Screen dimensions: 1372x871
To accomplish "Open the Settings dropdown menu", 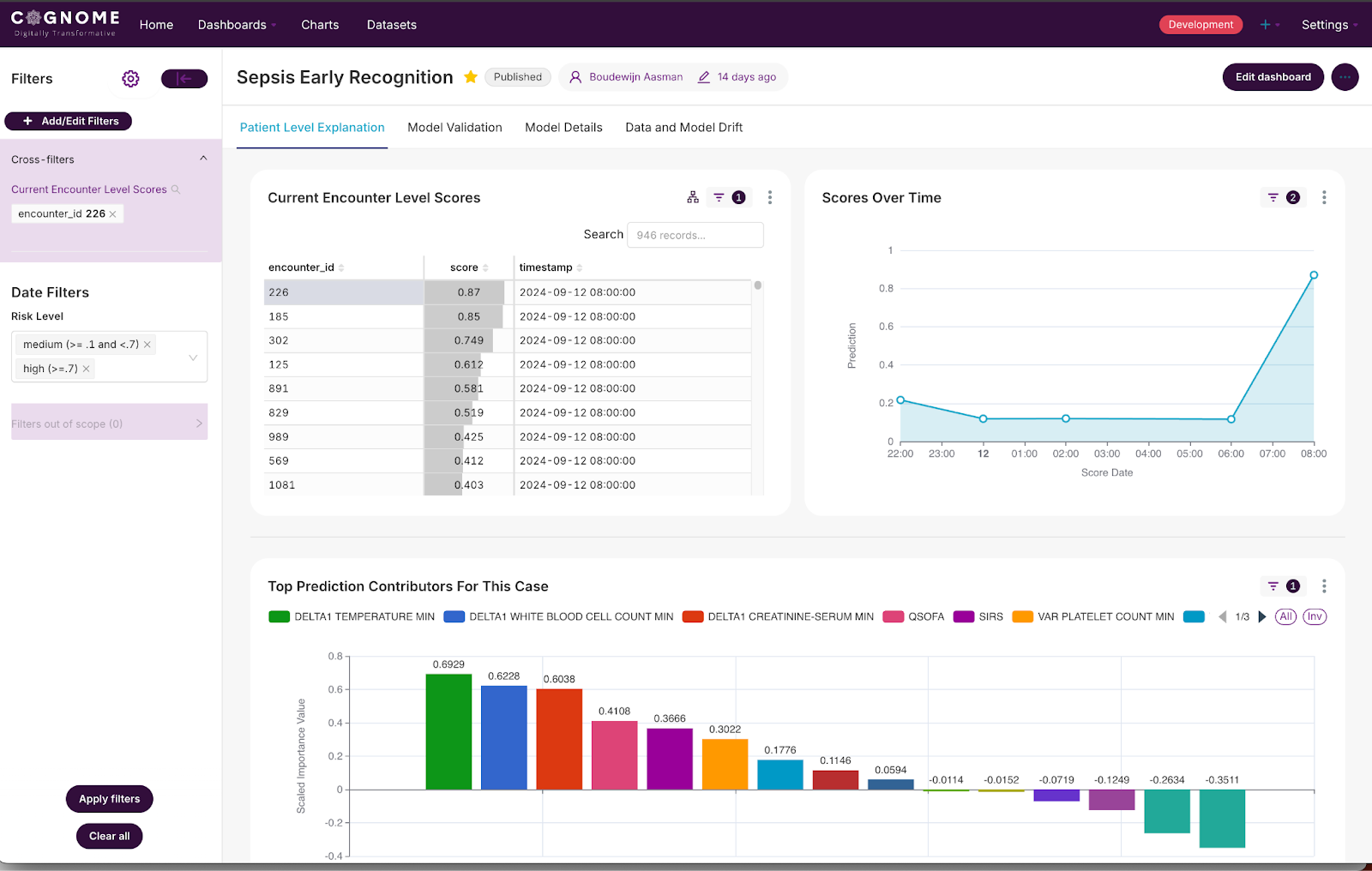I will [x=1329, y=25].
